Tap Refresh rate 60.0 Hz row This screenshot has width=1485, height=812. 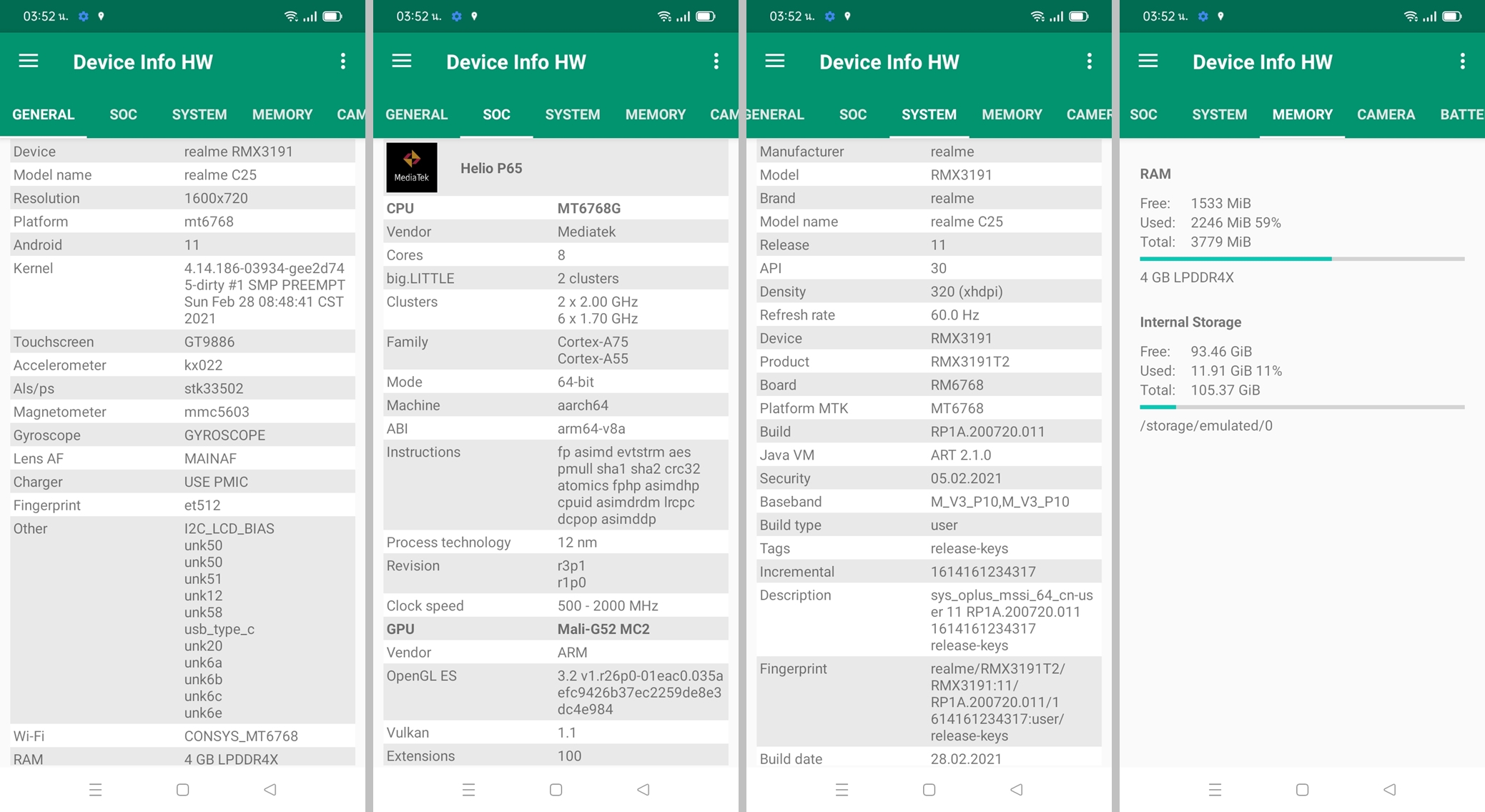click(929, 315)
